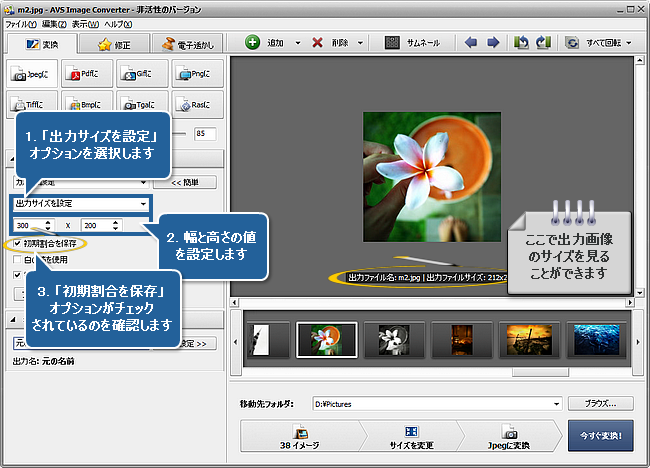This screenshot has height=468, width=650.
Task: Pick the Png output format button
Action: point(196,73)
